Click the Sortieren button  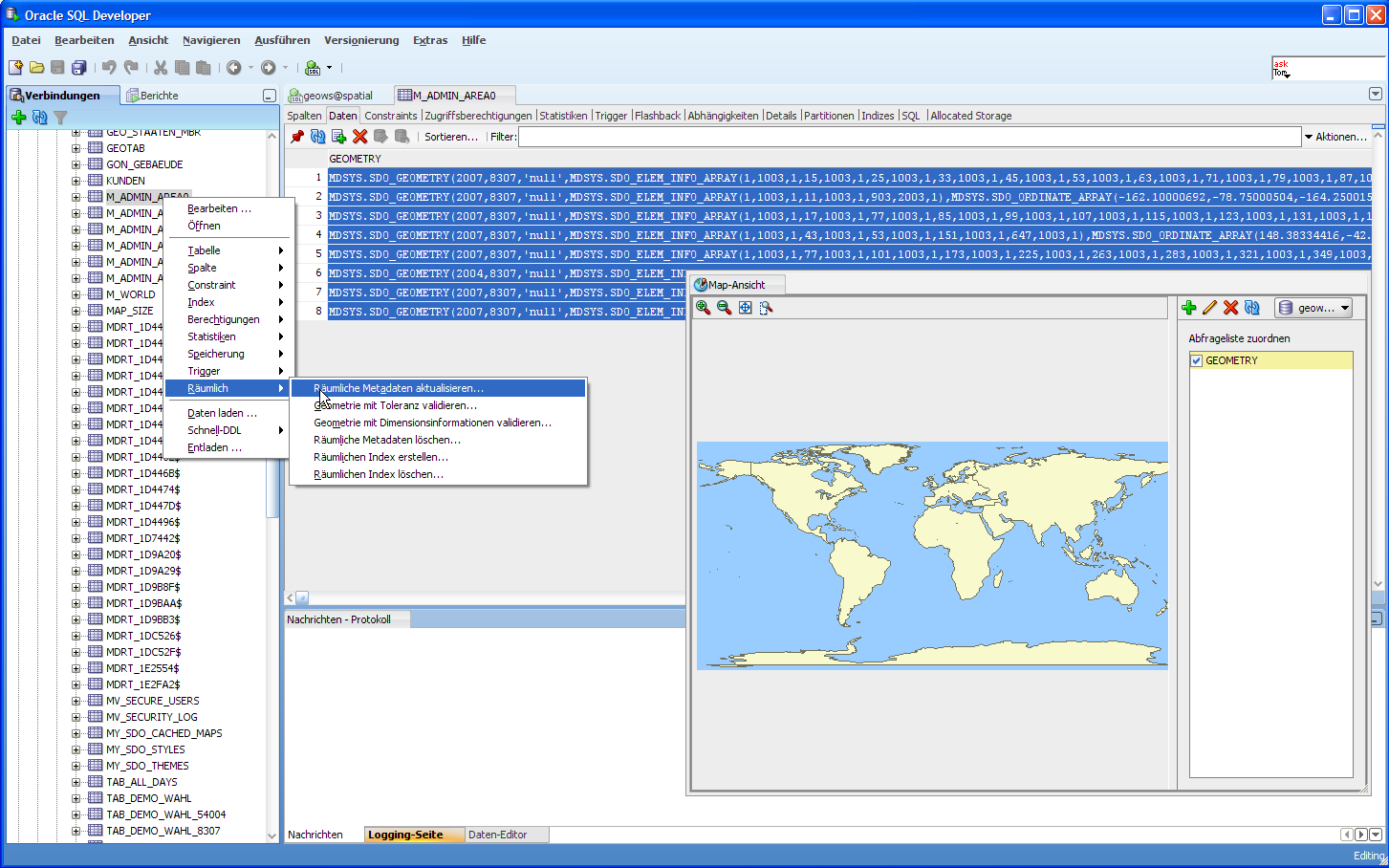coord(450,136)
